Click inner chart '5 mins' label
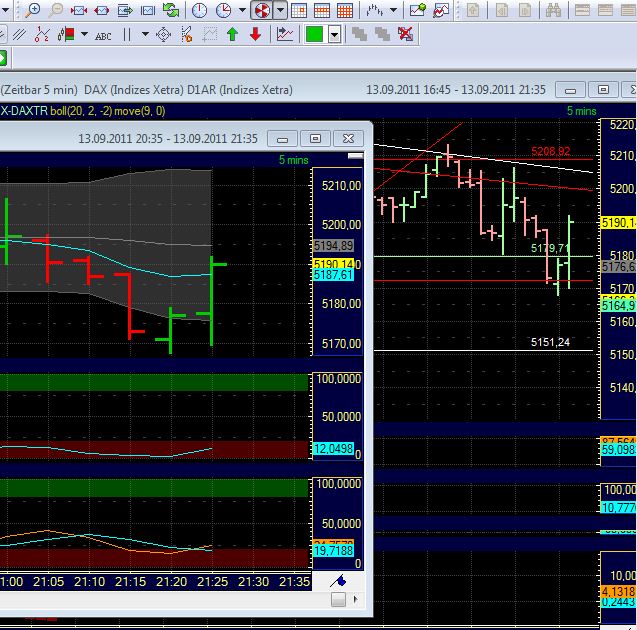 [x=293, y=160]
